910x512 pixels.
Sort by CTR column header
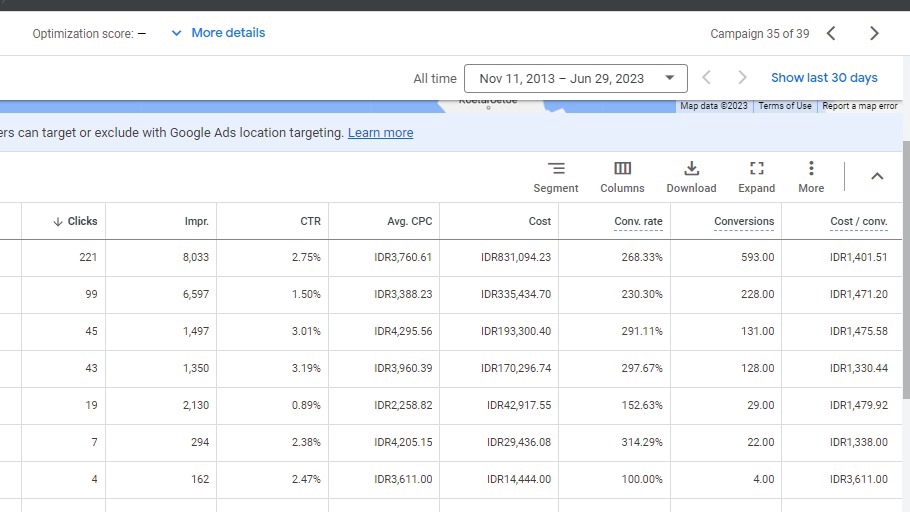click(310, 221)
